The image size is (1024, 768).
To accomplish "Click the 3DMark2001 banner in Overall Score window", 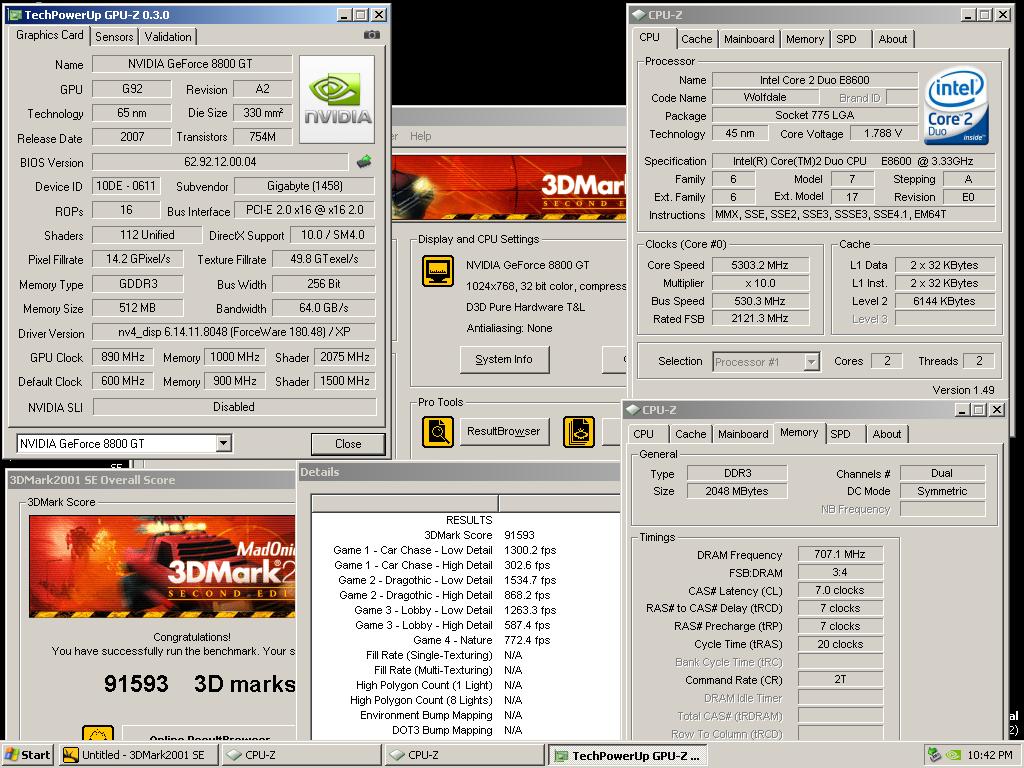I will (162, 566).
